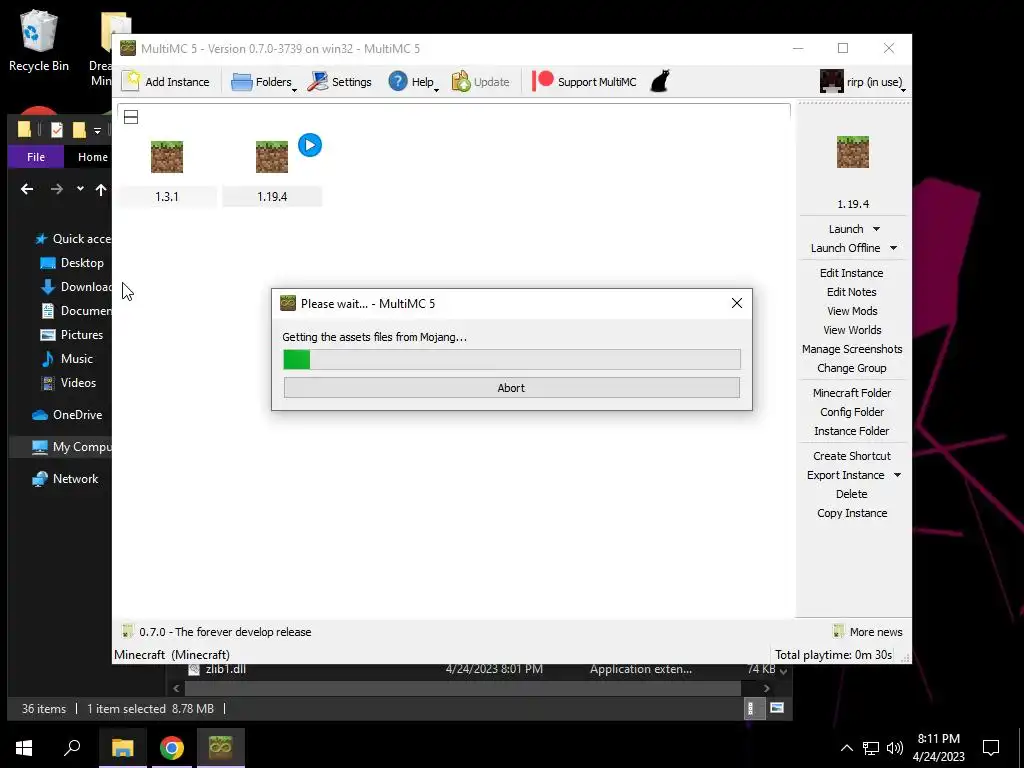Click the horizontal scrollbar in File Explorer
Image resolution: width=1024 pixels, height=768 pixels.
[x=462, y=688]
